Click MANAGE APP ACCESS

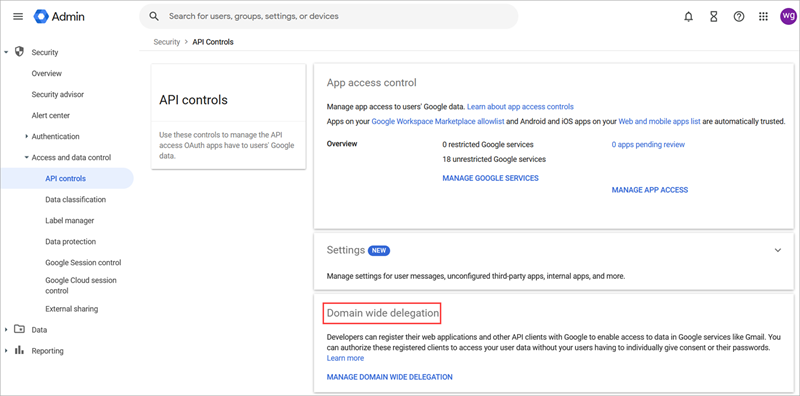[649, 190]
